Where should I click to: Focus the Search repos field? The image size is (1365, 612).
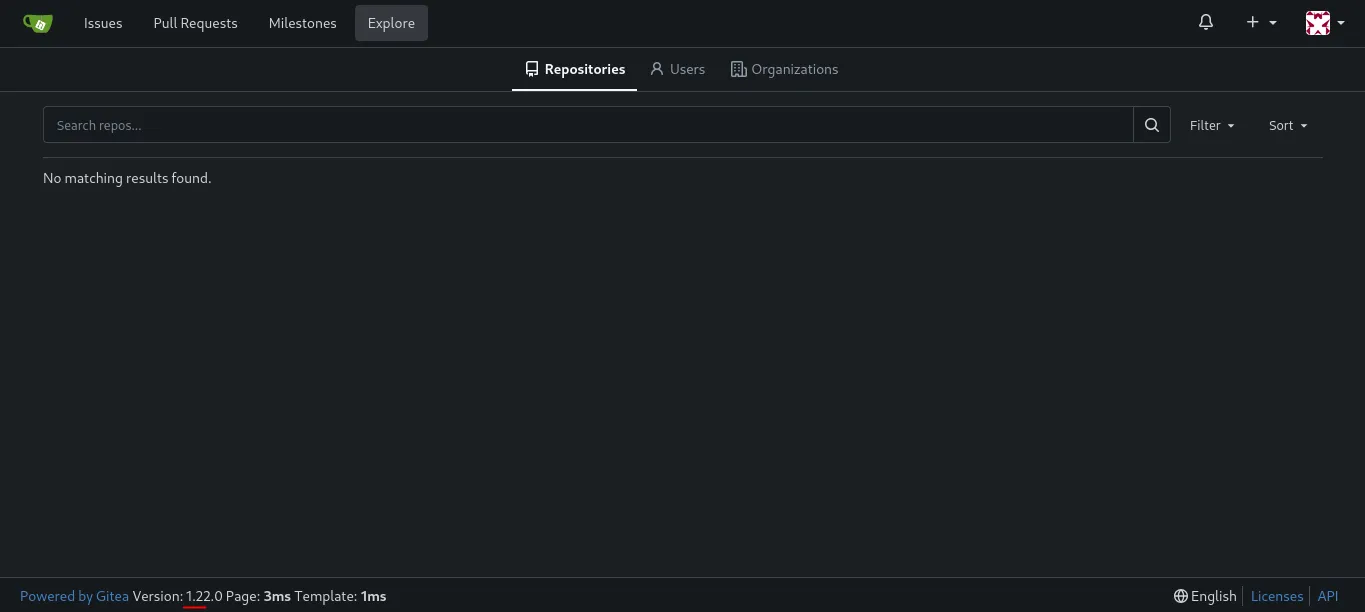tap(588, 125)
